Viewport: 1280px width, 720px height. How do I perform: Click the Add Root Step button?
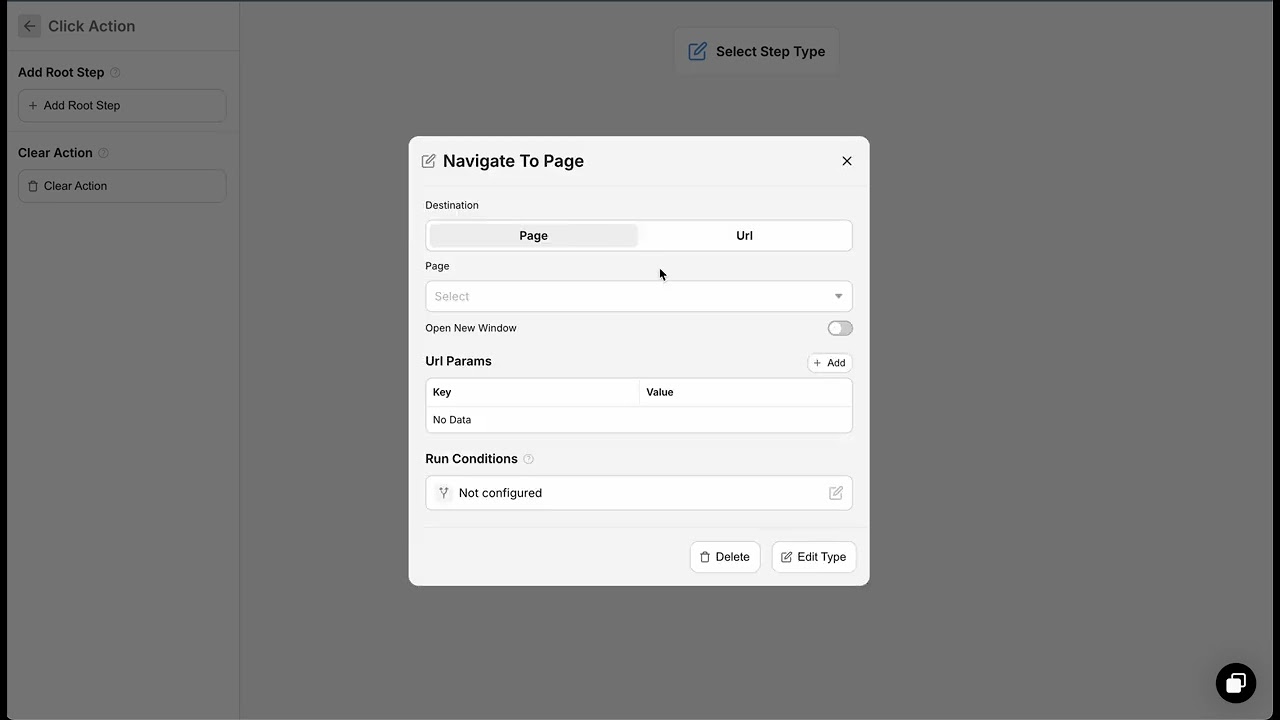click(x=122, y=105)
